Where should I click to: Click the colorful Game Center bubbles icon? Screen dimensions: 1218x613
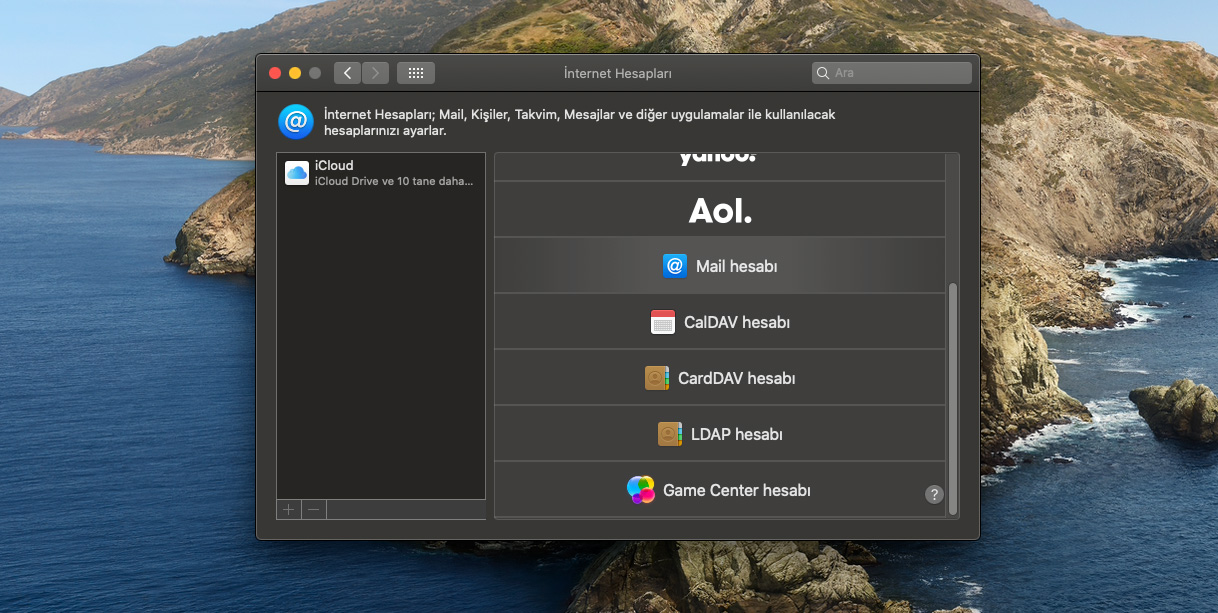pos(641,490)
